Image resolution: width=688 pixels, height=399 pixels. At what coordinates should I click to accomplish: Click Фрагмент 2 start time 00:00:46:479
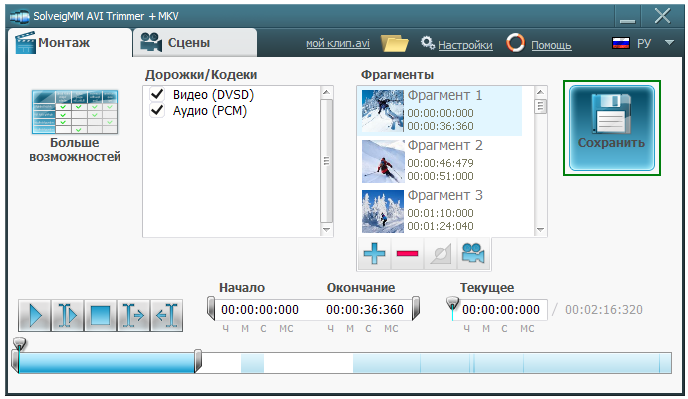click(440, 163)
